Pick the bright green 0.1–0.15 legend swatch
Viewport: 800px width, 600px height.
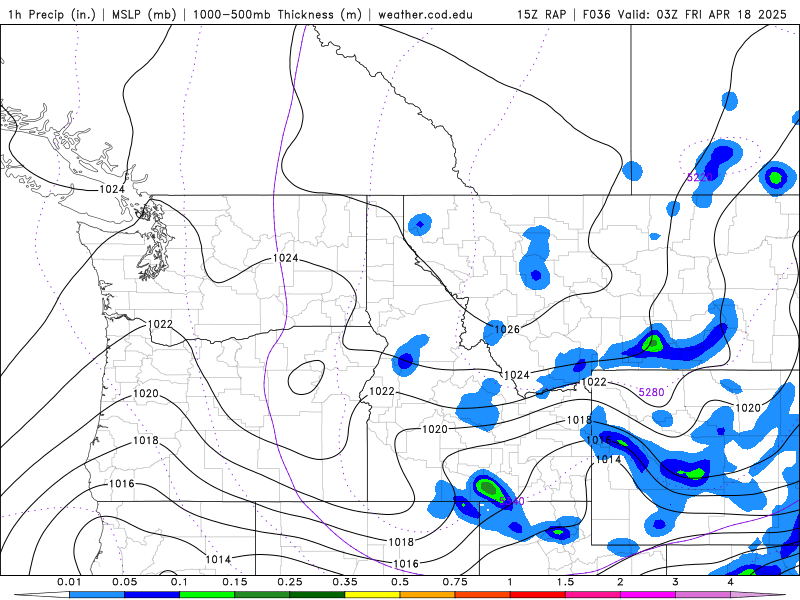pyautogui.click(x=207, y=595)
